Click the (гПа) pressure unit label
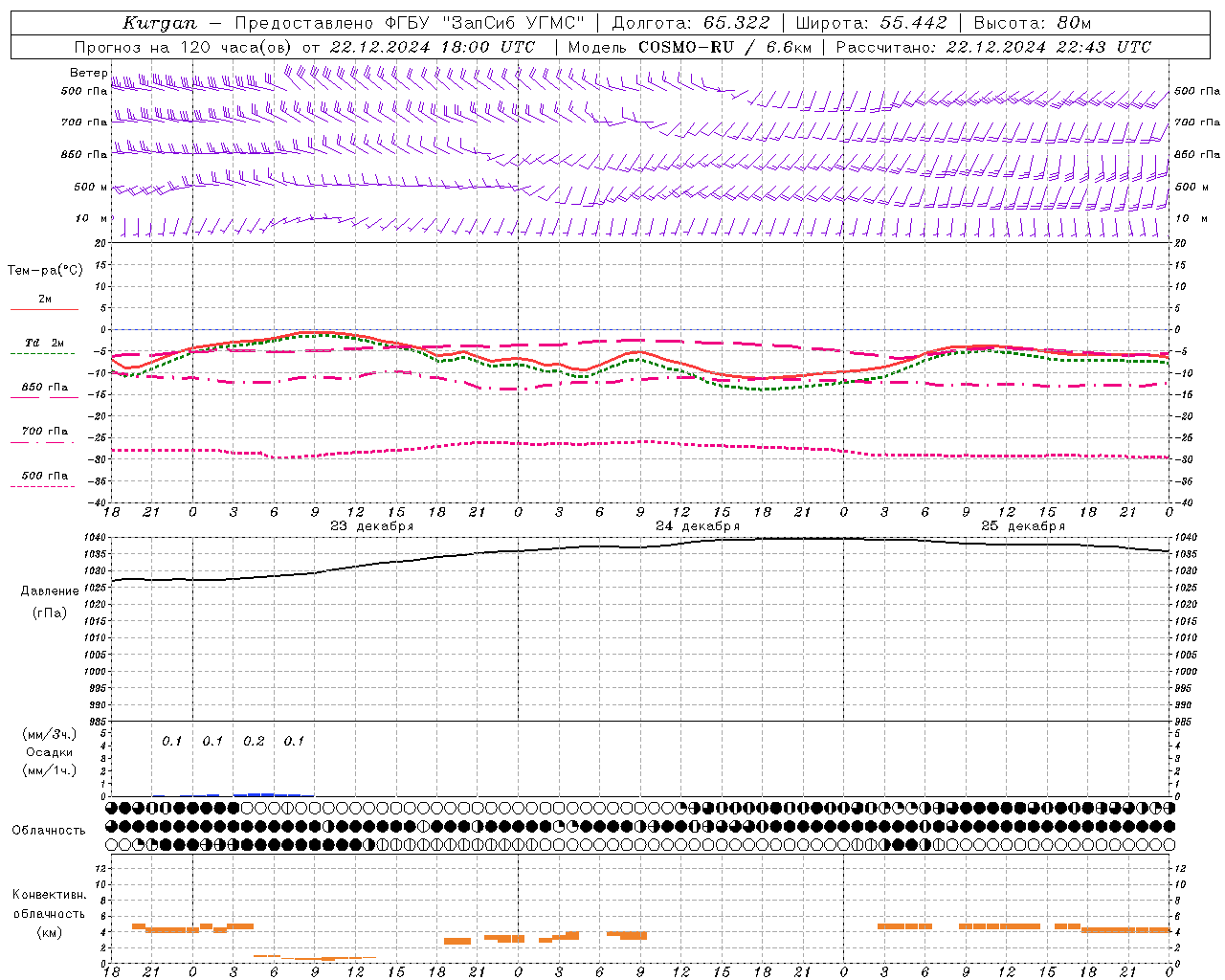 [50, 612]
